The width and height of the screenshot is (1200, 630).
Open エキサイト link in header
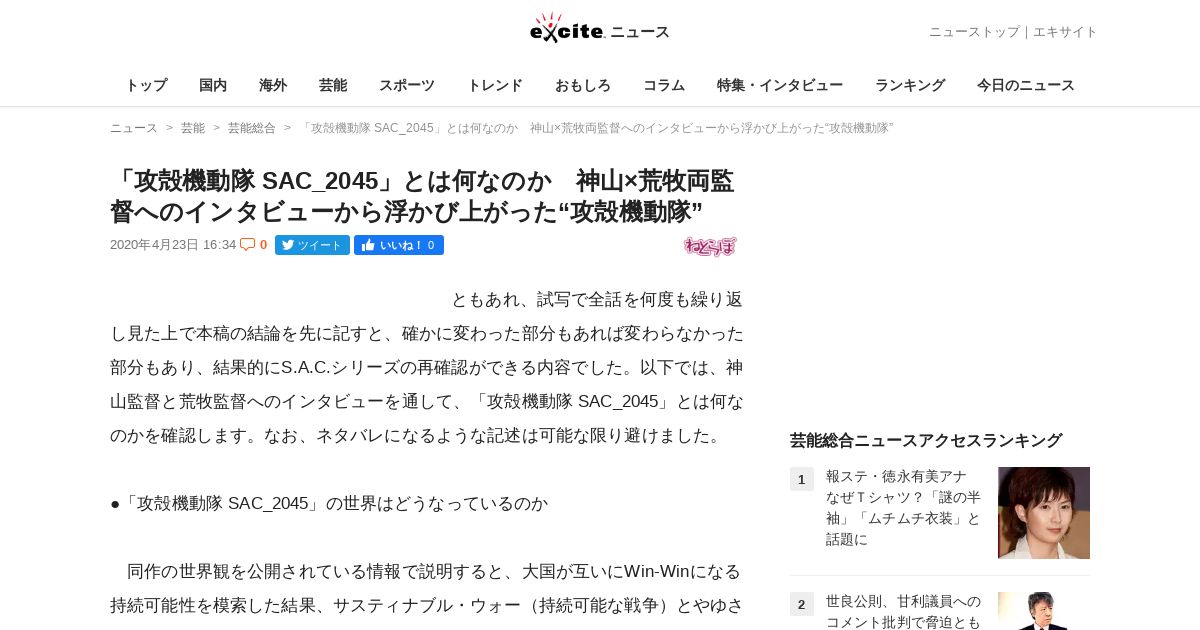pos(1065,32)
